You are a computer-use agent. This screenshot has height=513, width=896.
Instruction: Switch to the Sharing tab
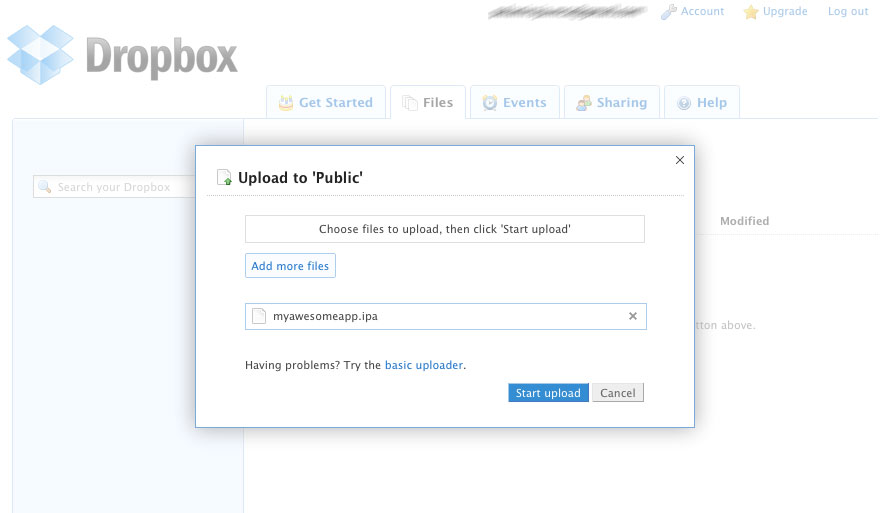click(x=612, y=102)
